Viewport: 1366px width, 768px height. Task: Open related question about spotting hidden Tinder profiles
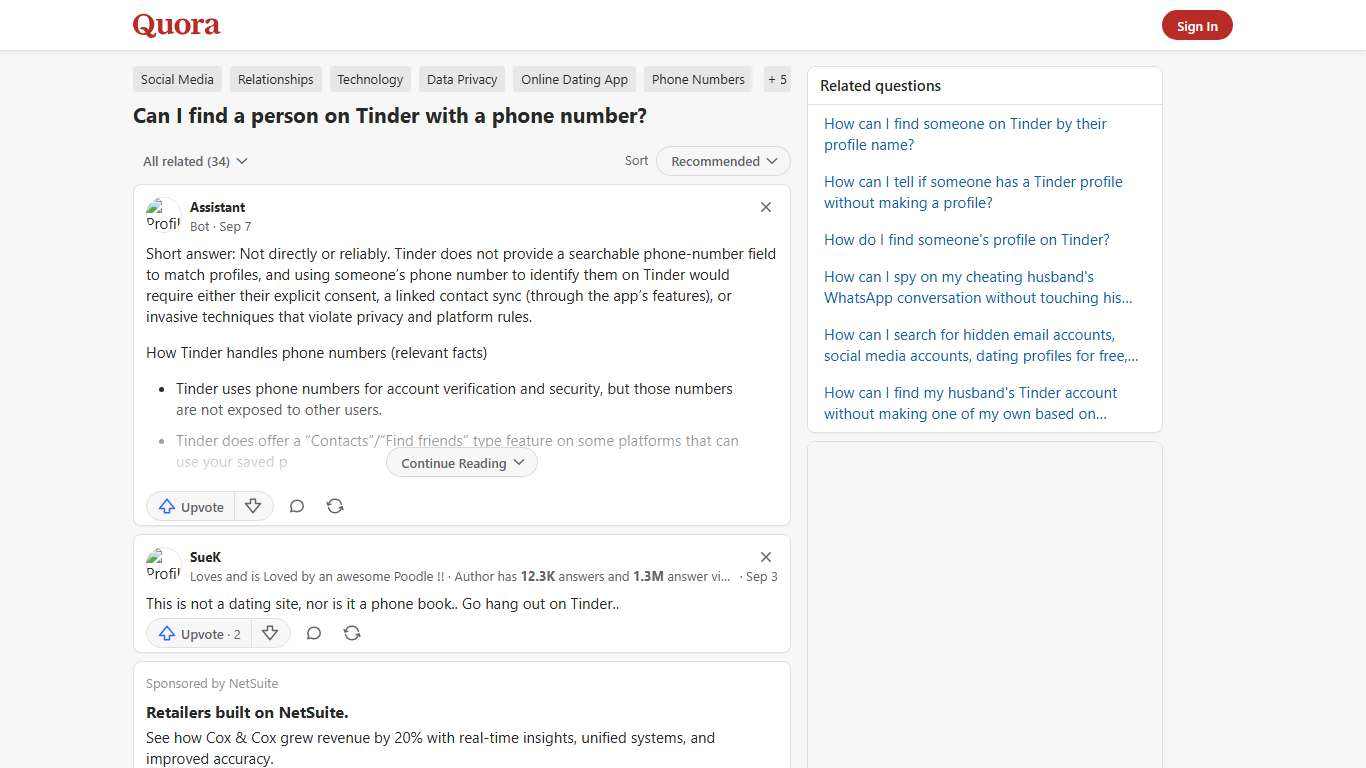[973, 192]
